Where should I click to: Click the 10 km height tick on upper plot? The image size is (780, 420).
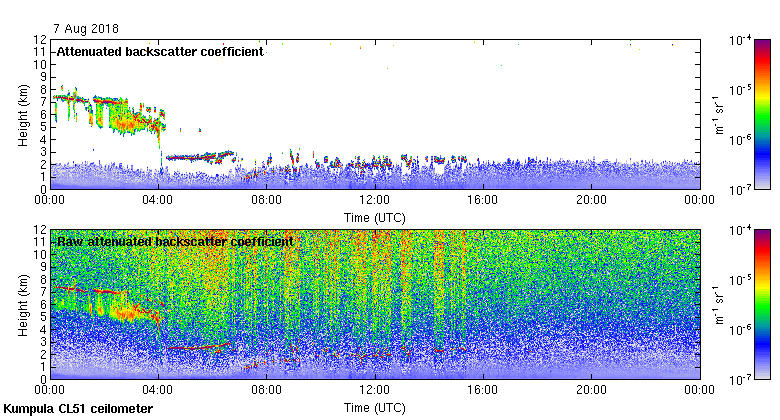[40, 65]
